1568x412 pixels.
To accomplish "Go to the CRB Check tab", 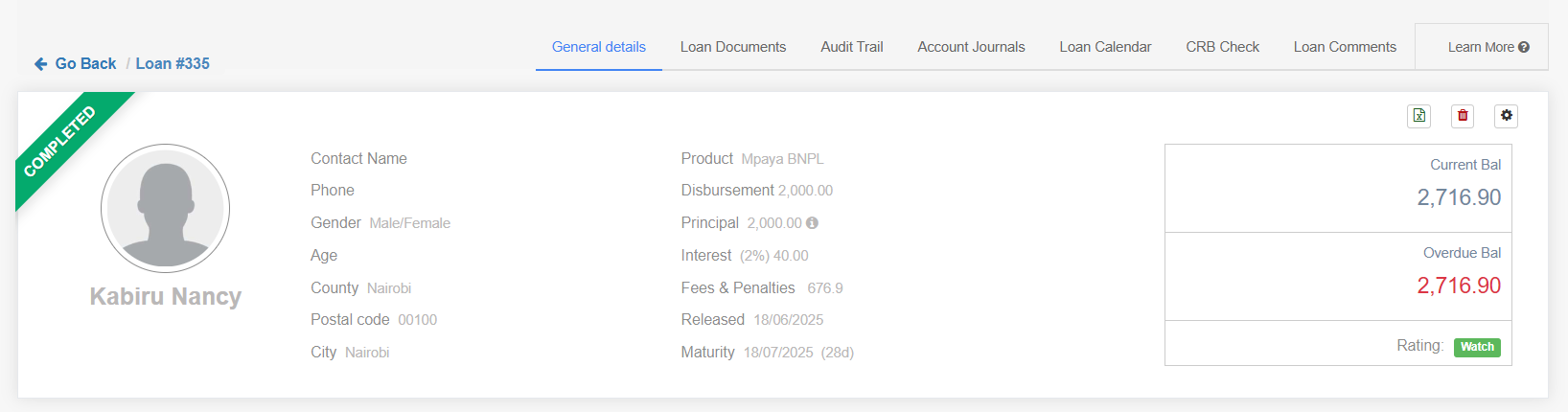I will click(x=1222, y=47).
